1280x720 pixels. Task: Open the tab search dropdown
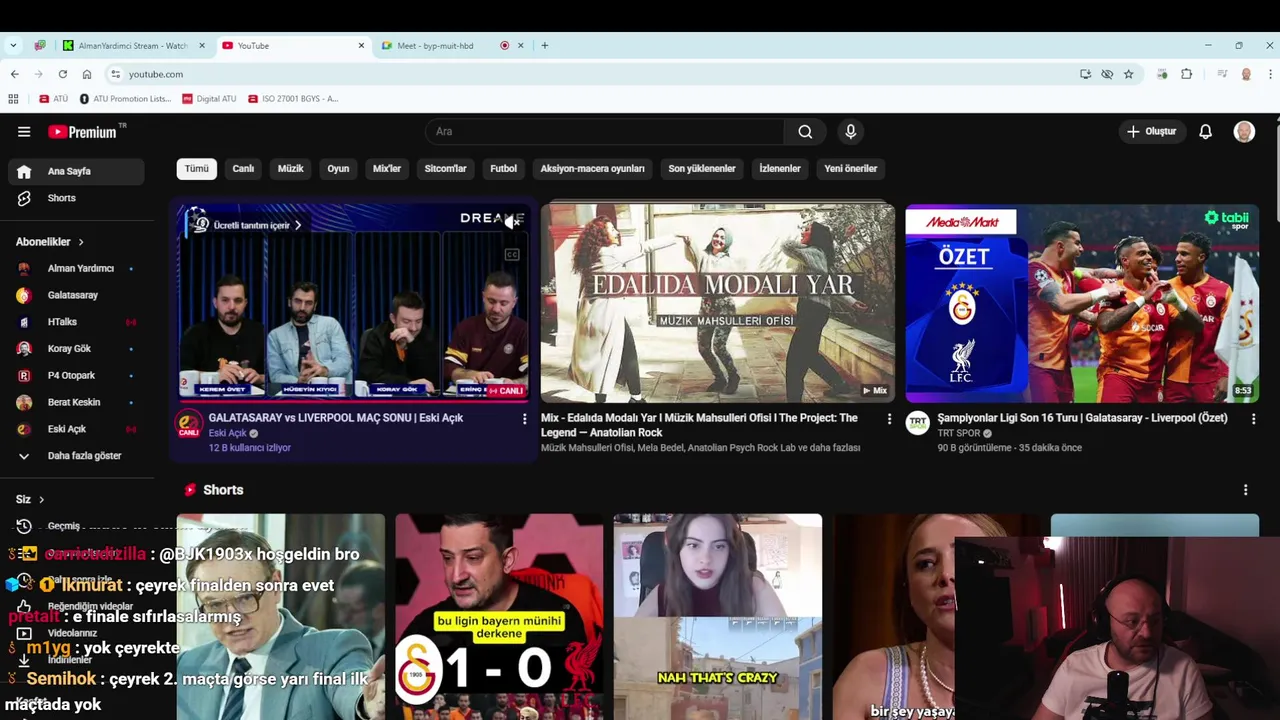(13, 45)
